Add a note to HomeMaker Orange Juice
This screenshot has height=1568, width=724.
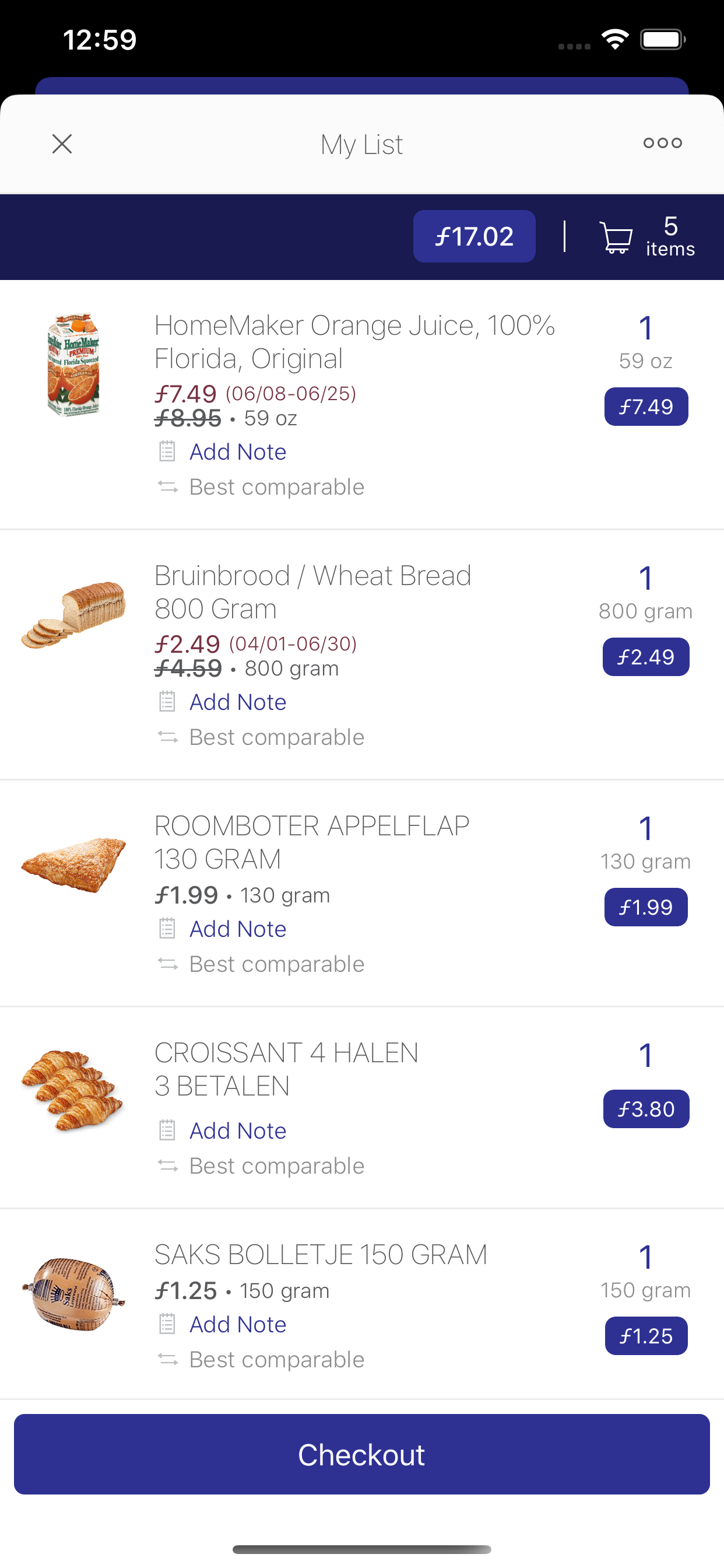point(237,452)
